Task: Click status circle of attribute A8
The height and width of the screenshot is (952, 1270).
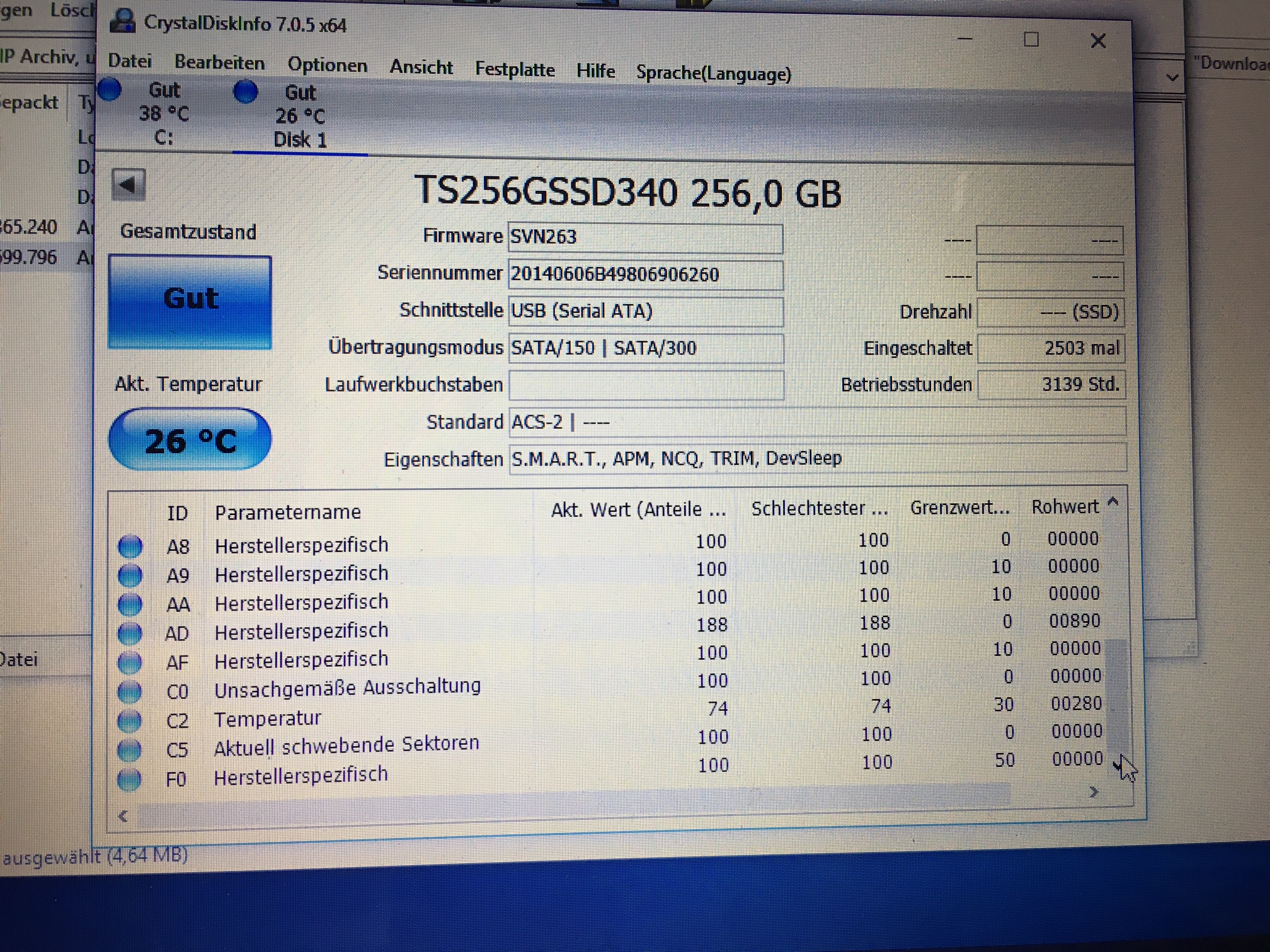Action: 130,546
